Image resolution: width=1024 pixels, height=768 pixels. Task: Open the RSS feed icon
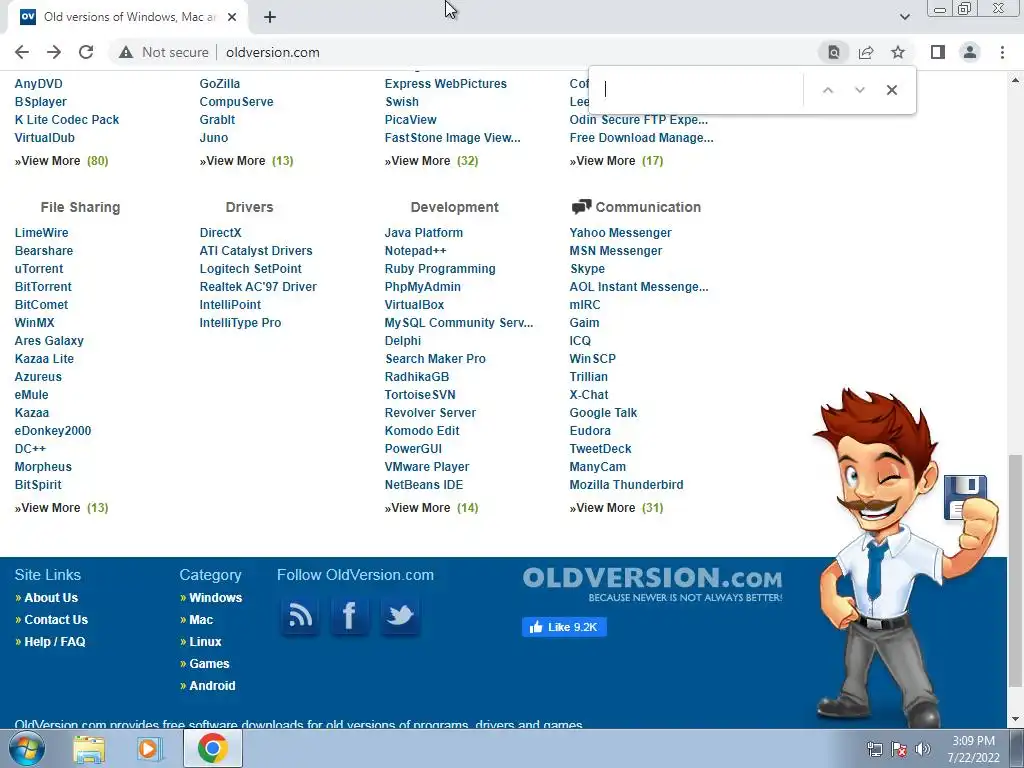tap(300, 615)
